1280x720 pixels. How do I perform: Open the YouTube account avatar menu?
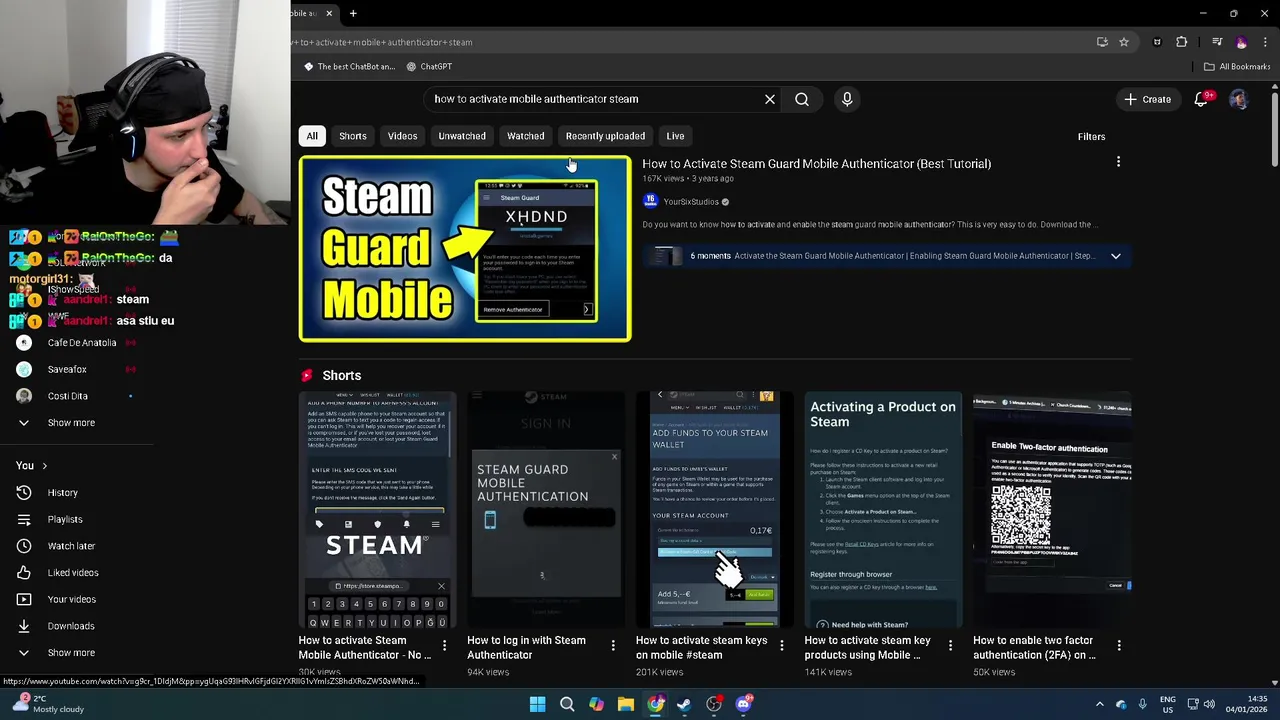coord(1238,99)
